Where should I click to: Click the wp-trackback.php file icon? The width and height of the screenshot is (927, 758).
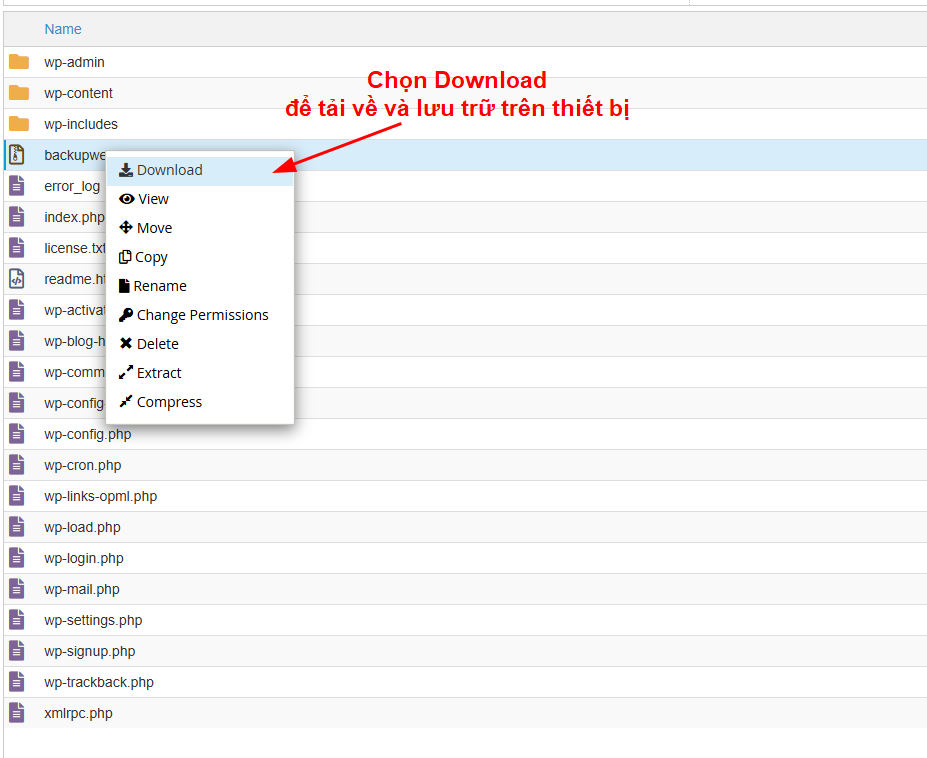tap(17, 682)
